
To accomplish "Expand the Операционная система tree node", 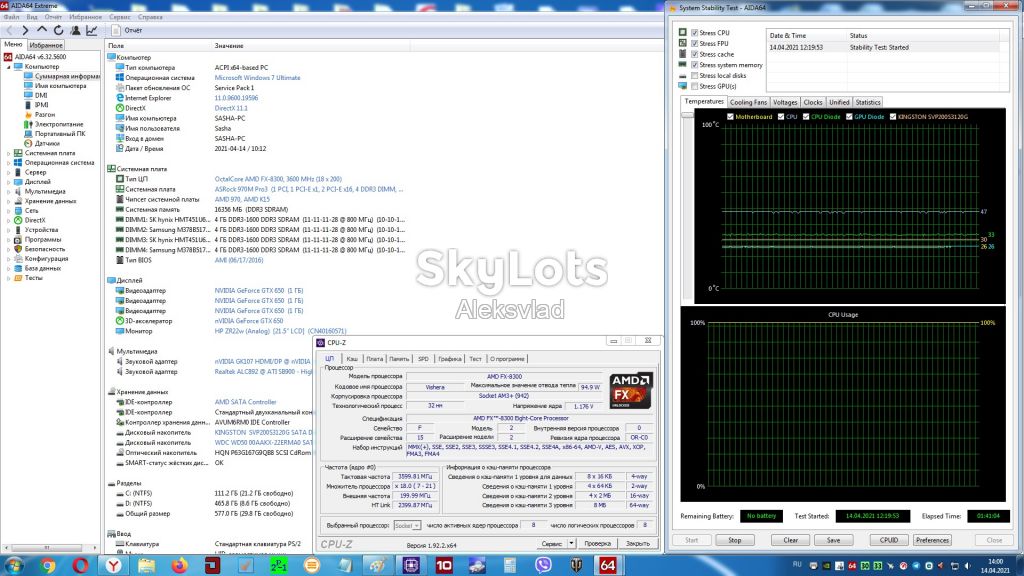I will click(8, 163).
